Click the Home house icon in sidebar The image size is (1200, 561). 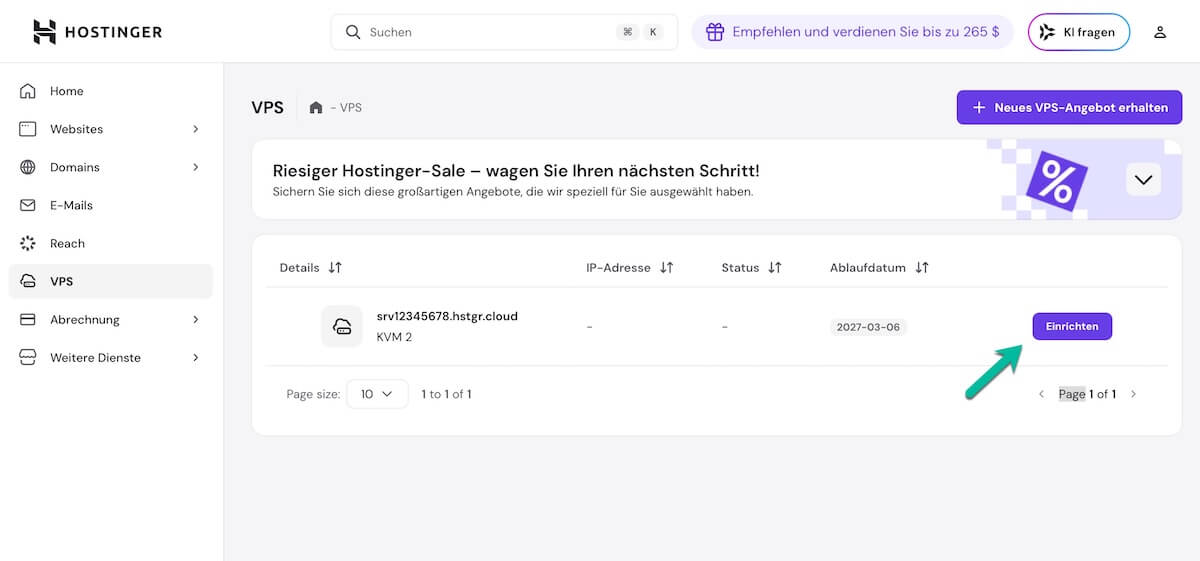(28, 91)
